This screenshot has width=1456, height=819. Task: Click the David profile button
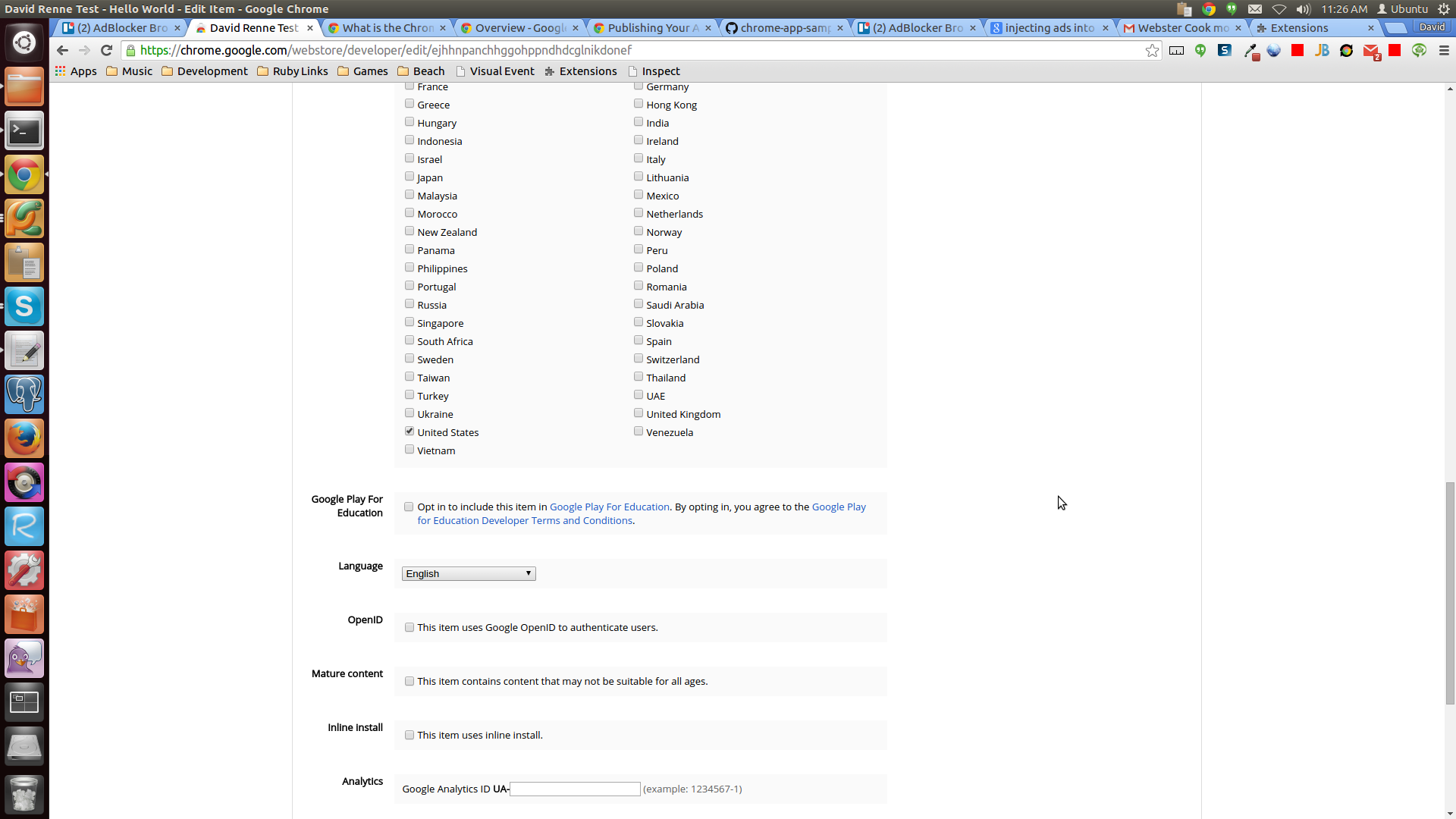[1432, 27]
